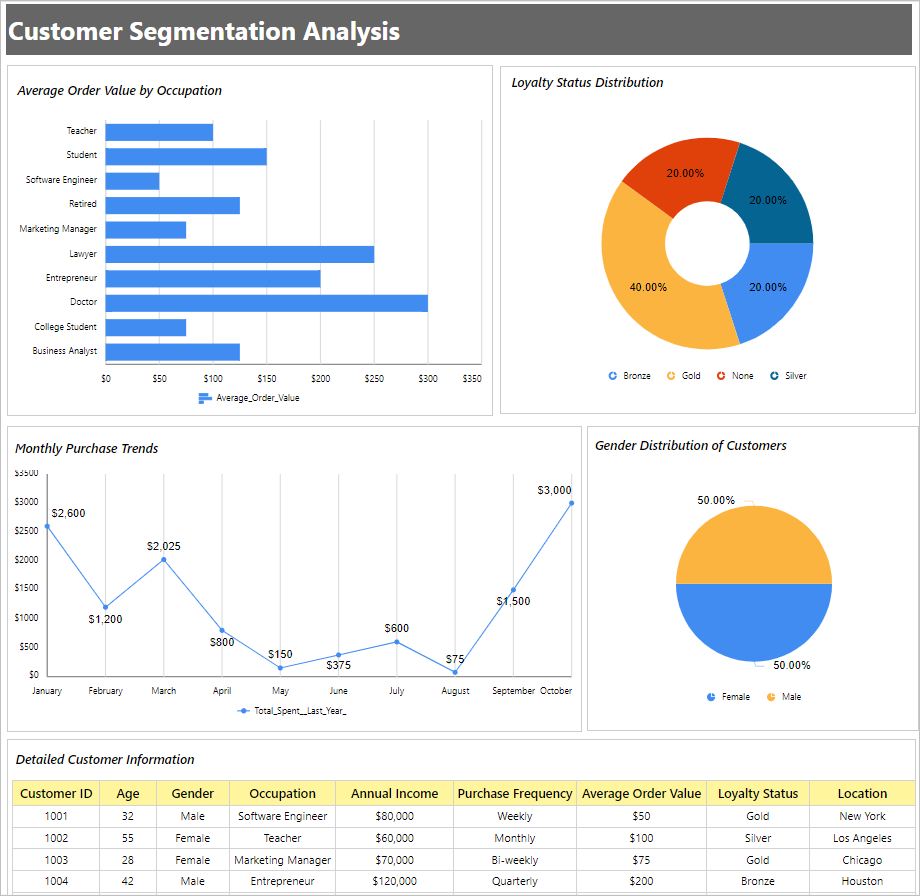The height and width of the screenshot is (896, 920).
Task: Click the Gold legend icon
Action: point(671,376)
